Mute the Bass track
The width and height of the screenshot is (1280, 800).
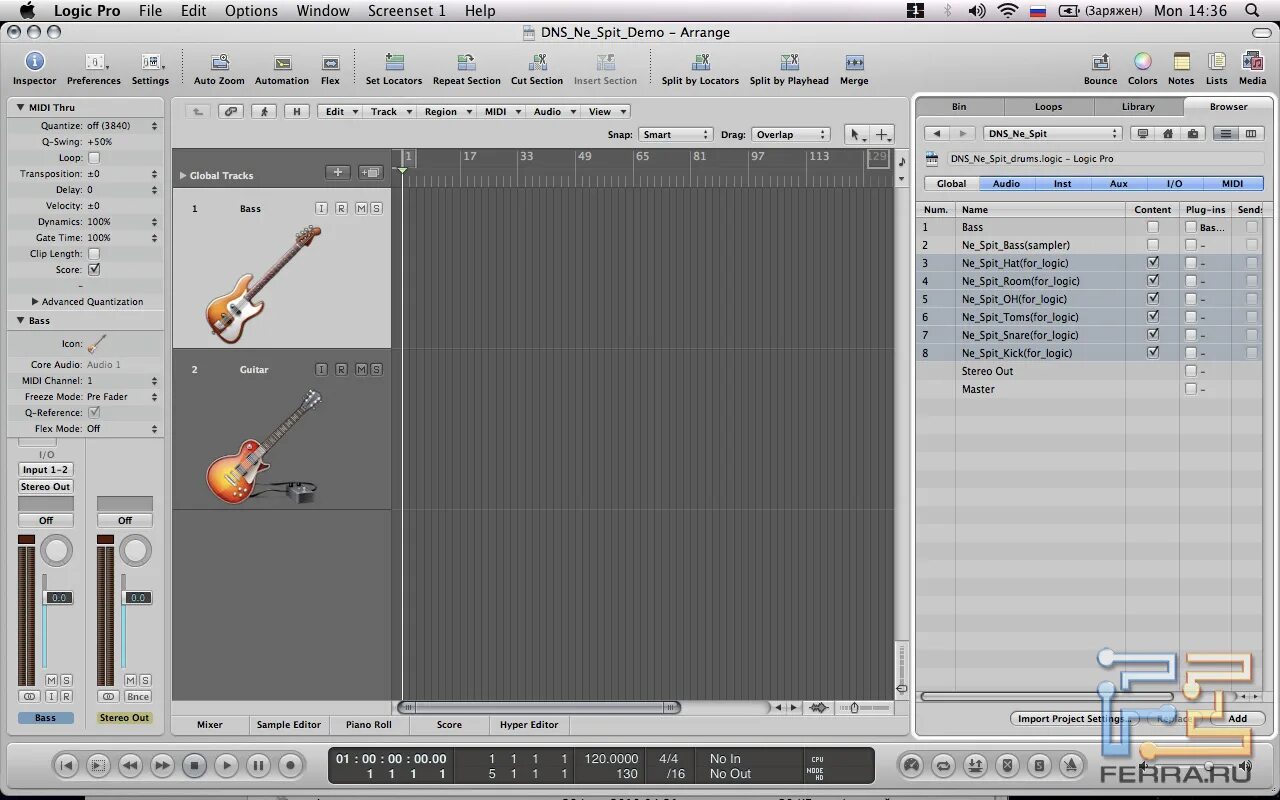361,208
